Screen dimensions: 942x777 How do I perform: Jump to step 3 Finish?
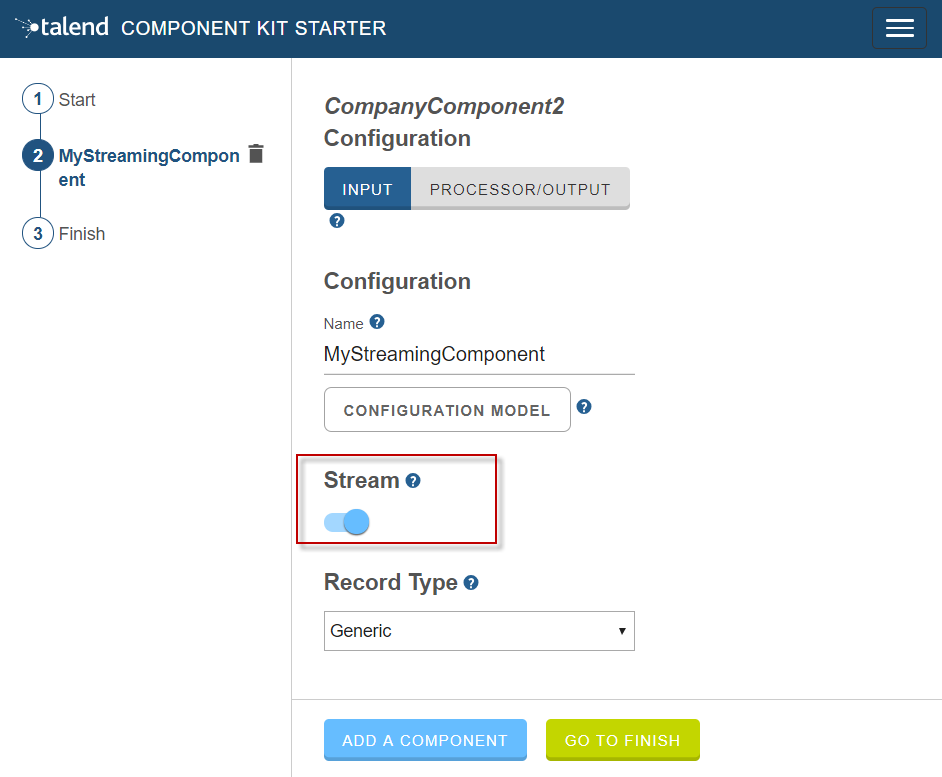point(82,234)
